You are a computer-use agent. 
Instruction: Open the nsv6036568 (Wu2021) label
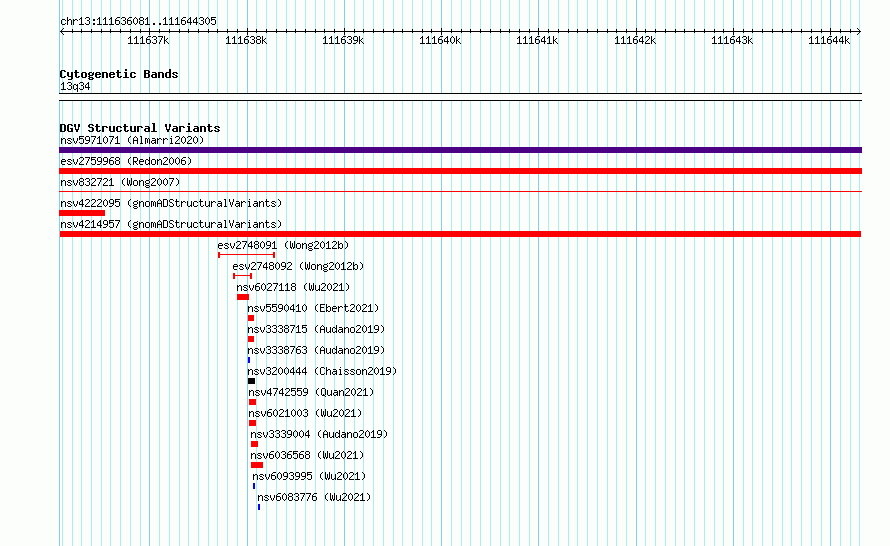307,455
